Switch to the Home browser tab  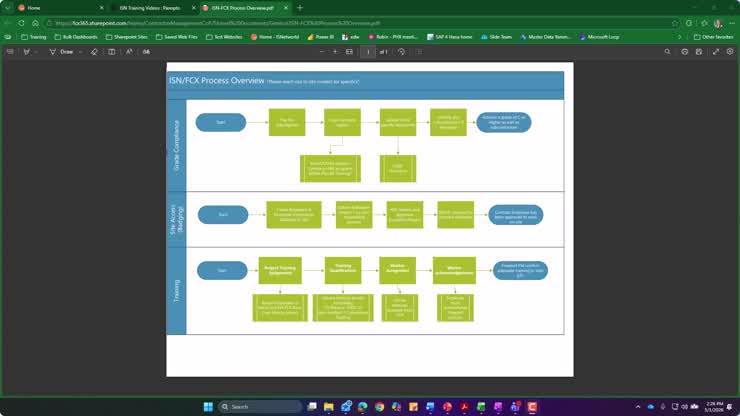[x=59, y=8]
